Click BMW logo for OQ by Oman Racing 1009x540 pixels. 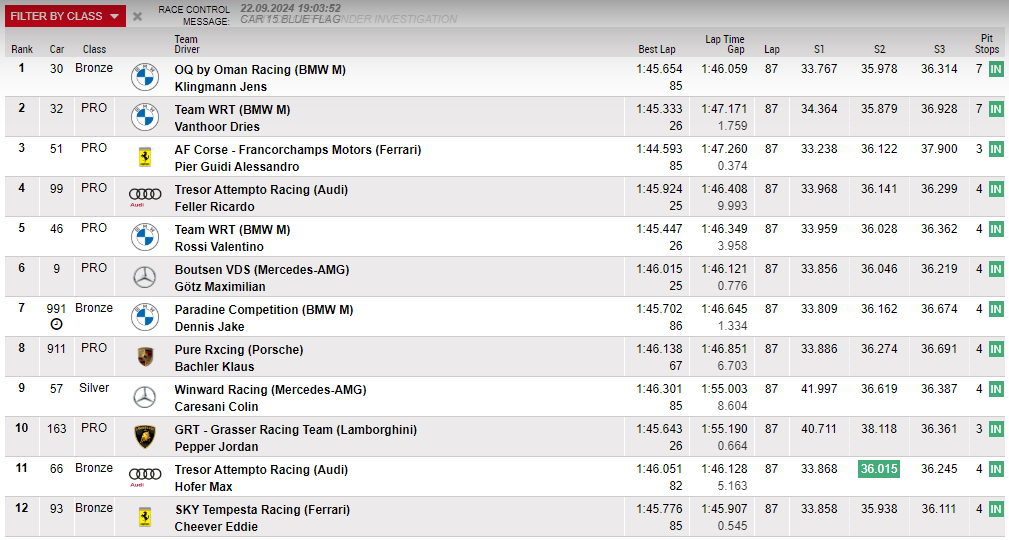145,77
